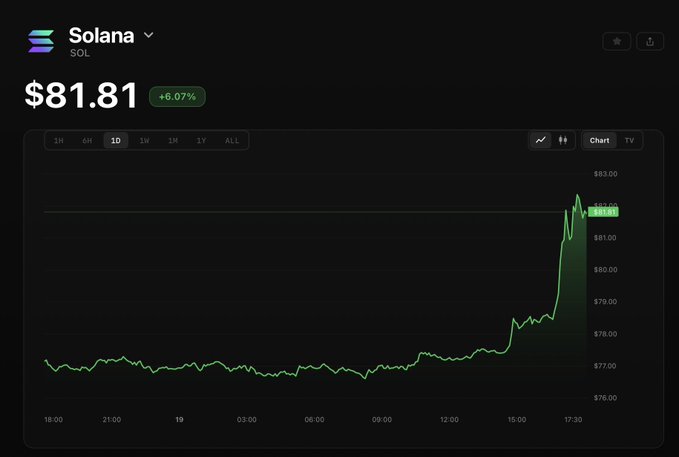679x457 pixels.
Task: Click the 12:00 time axis label
Action: point(449,420)
